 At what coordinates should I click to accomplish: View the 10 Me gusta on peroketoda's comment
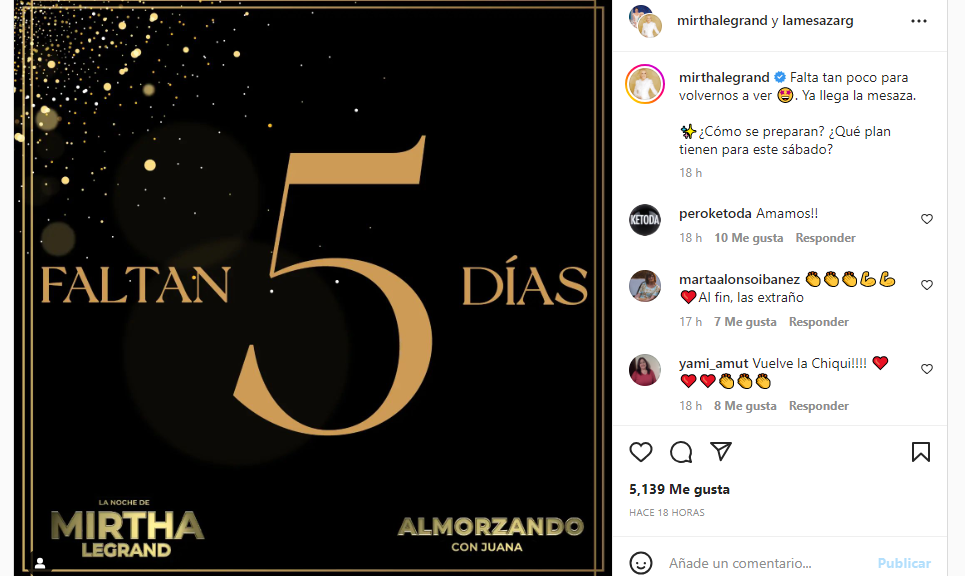coord(748,238)
